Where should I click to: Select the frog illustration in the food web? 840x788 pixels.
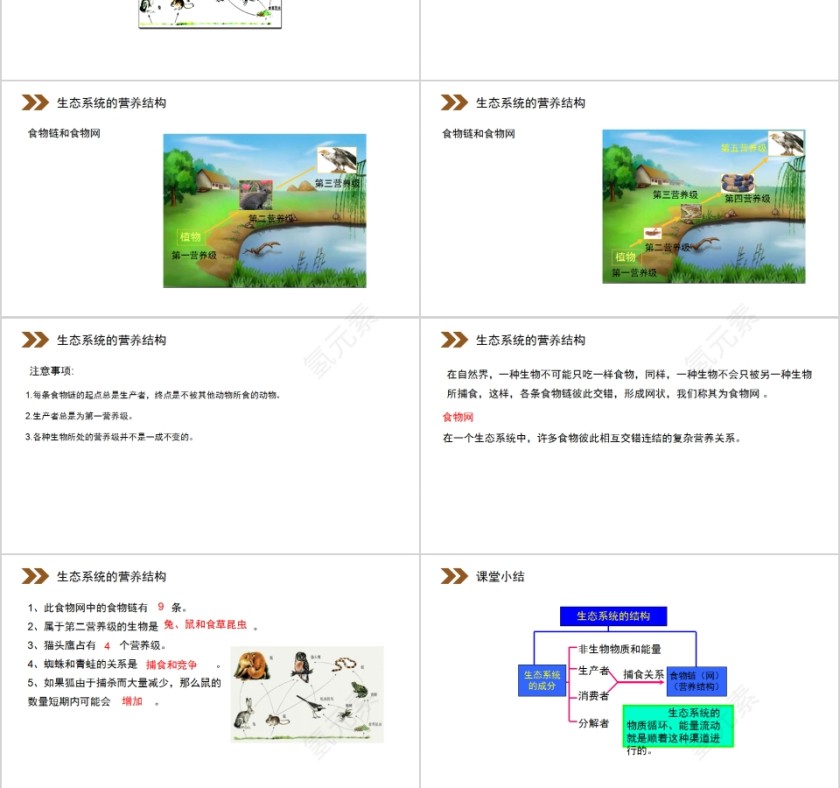coord(360,690)
